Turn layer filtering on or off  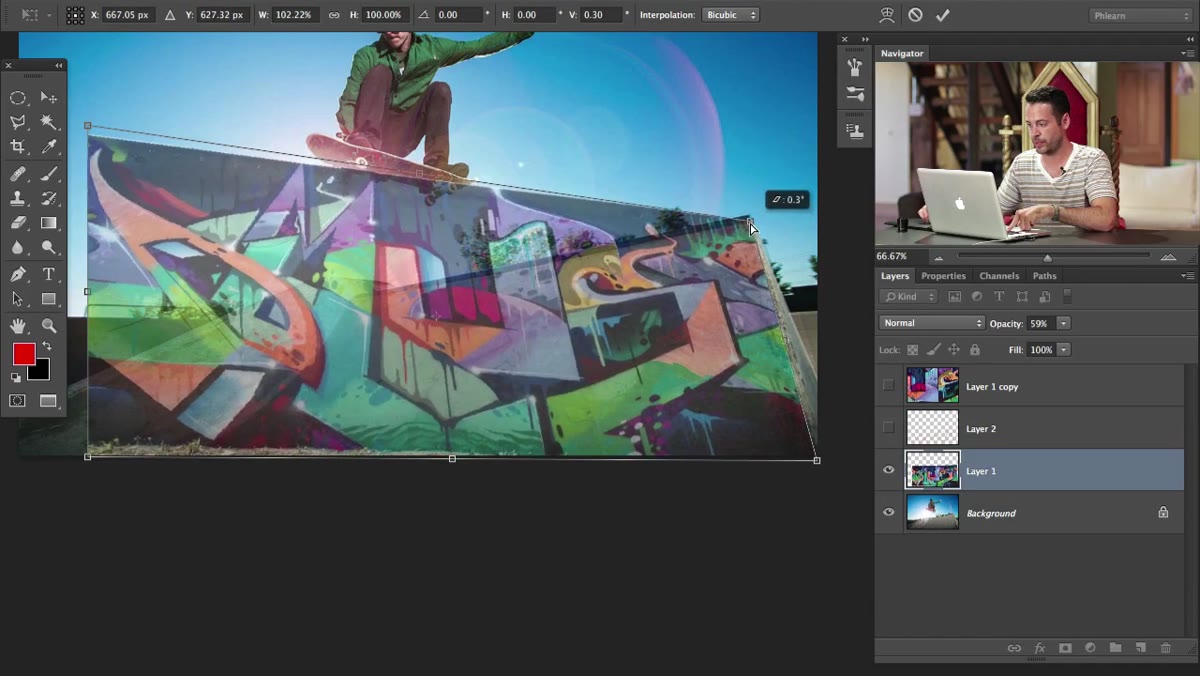tap(1067, 296)
